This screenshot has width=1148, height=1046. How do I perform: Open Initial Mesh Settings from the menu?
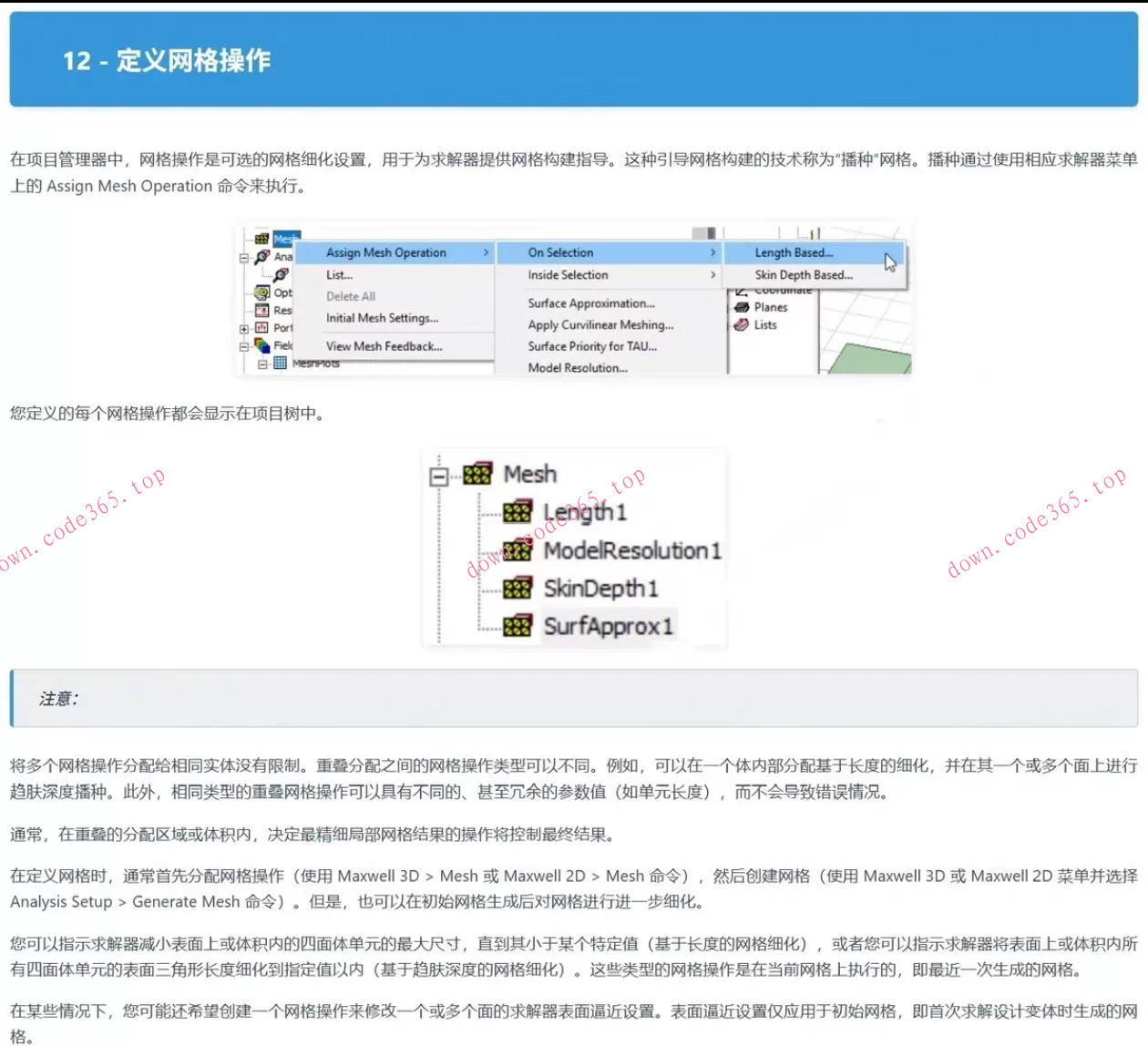[x=383, y=319]
